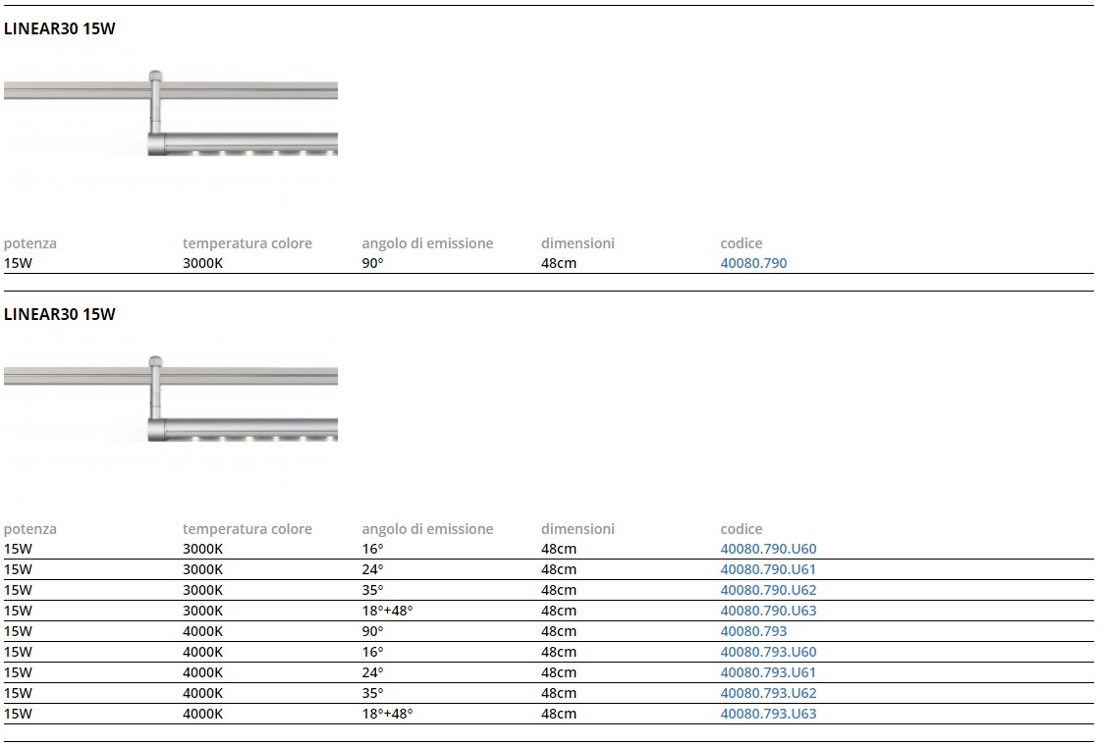Click the 40080.793.U60 product code

click(768, 652)
